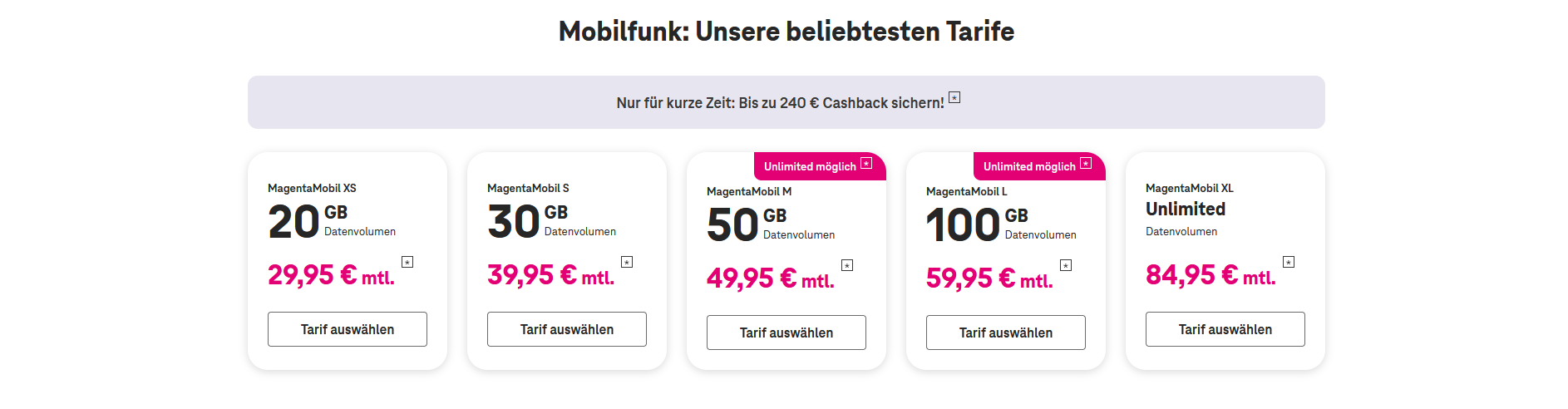Open footnote icon beside 59,95 € price

tap(1066, 265)
